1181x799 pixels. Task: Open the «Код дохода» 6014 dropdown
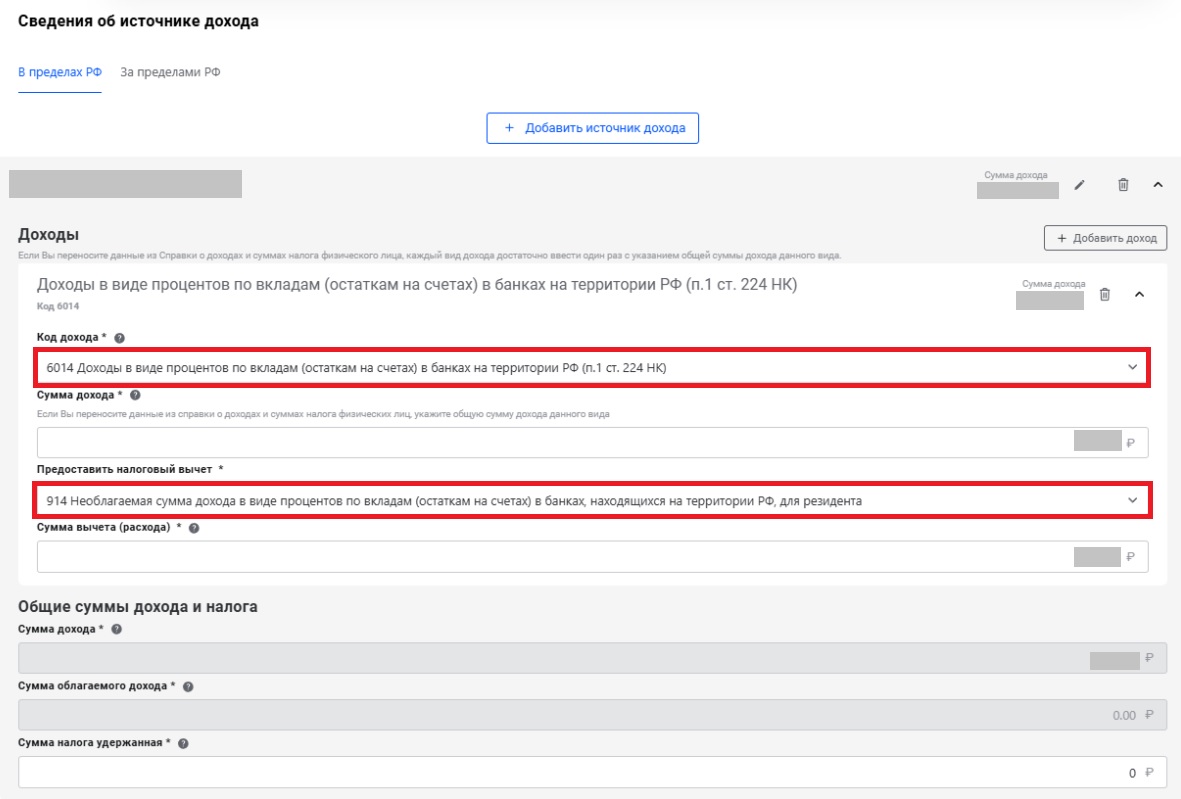(x=592, y=367)
